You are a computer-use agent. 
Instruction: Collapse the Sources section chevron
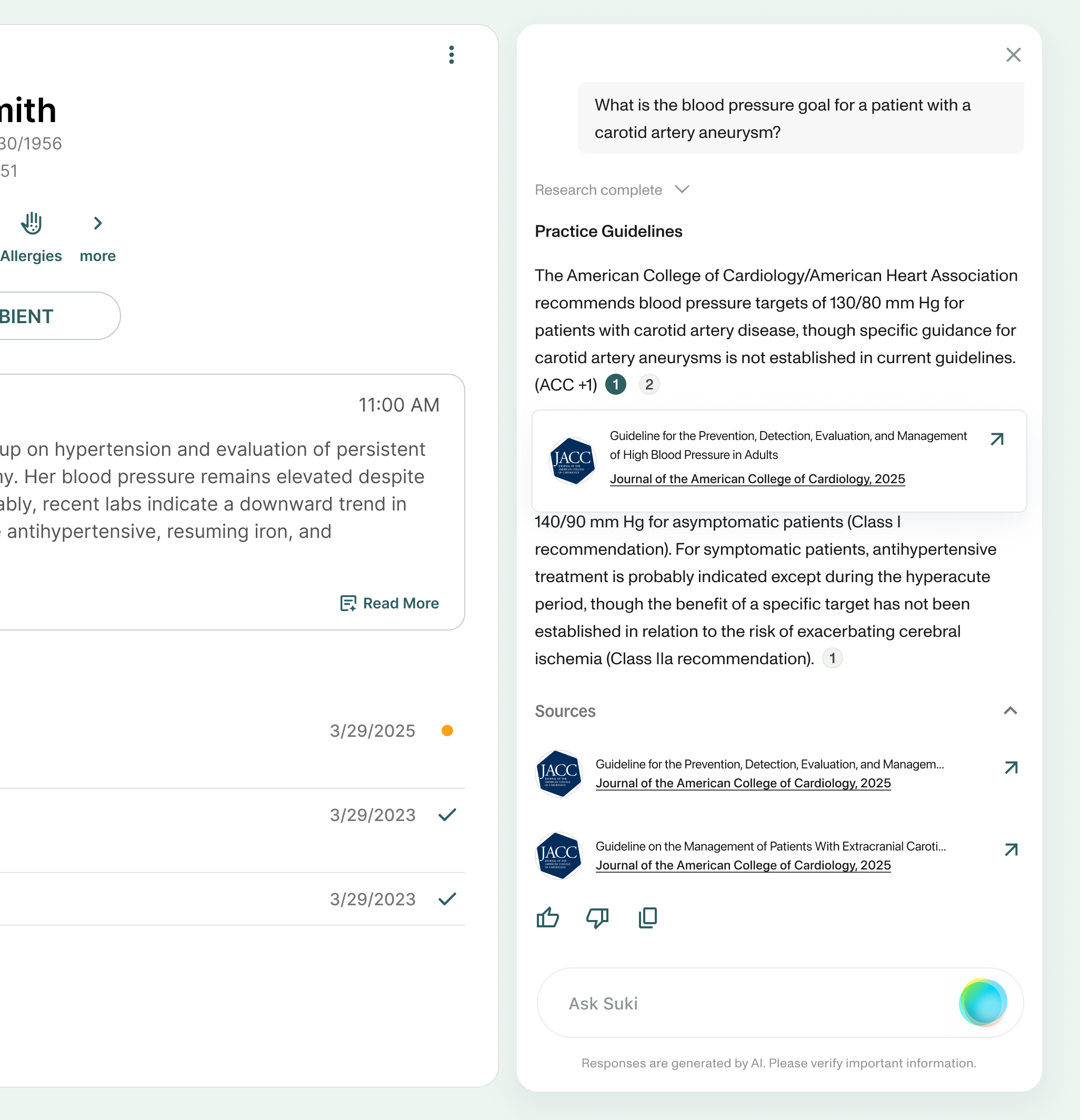[x=1011, y=711]
